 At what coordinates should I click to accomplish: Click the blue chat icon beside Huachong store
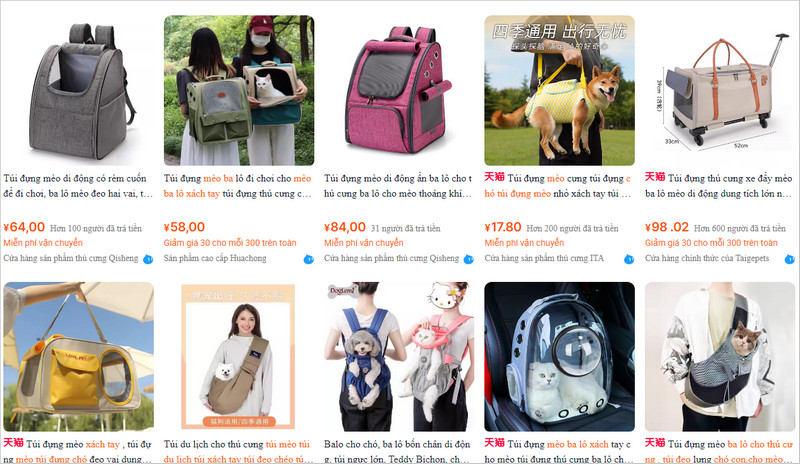(308, 259)
